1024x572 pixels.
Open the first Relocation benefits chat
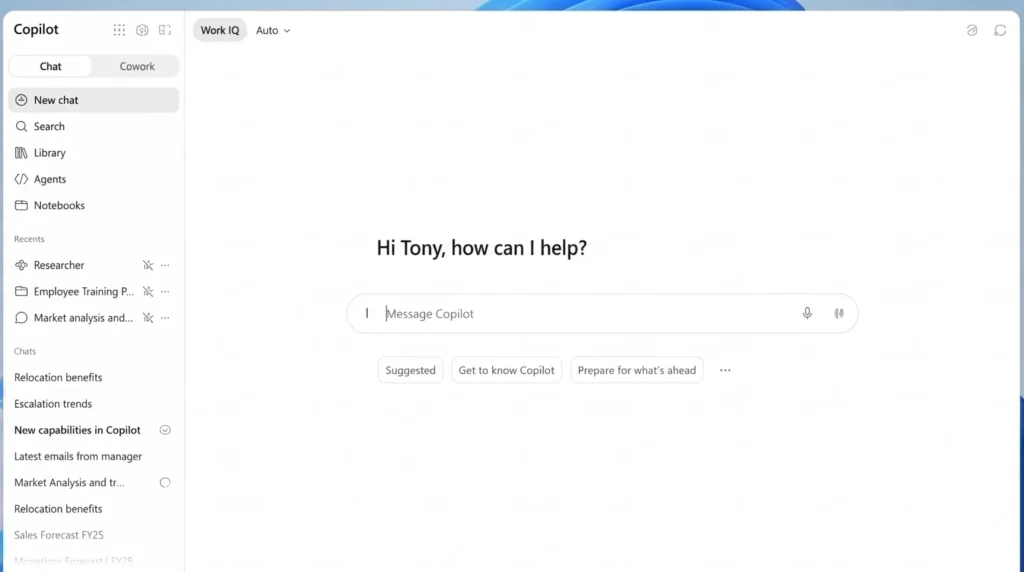[58, 377]
